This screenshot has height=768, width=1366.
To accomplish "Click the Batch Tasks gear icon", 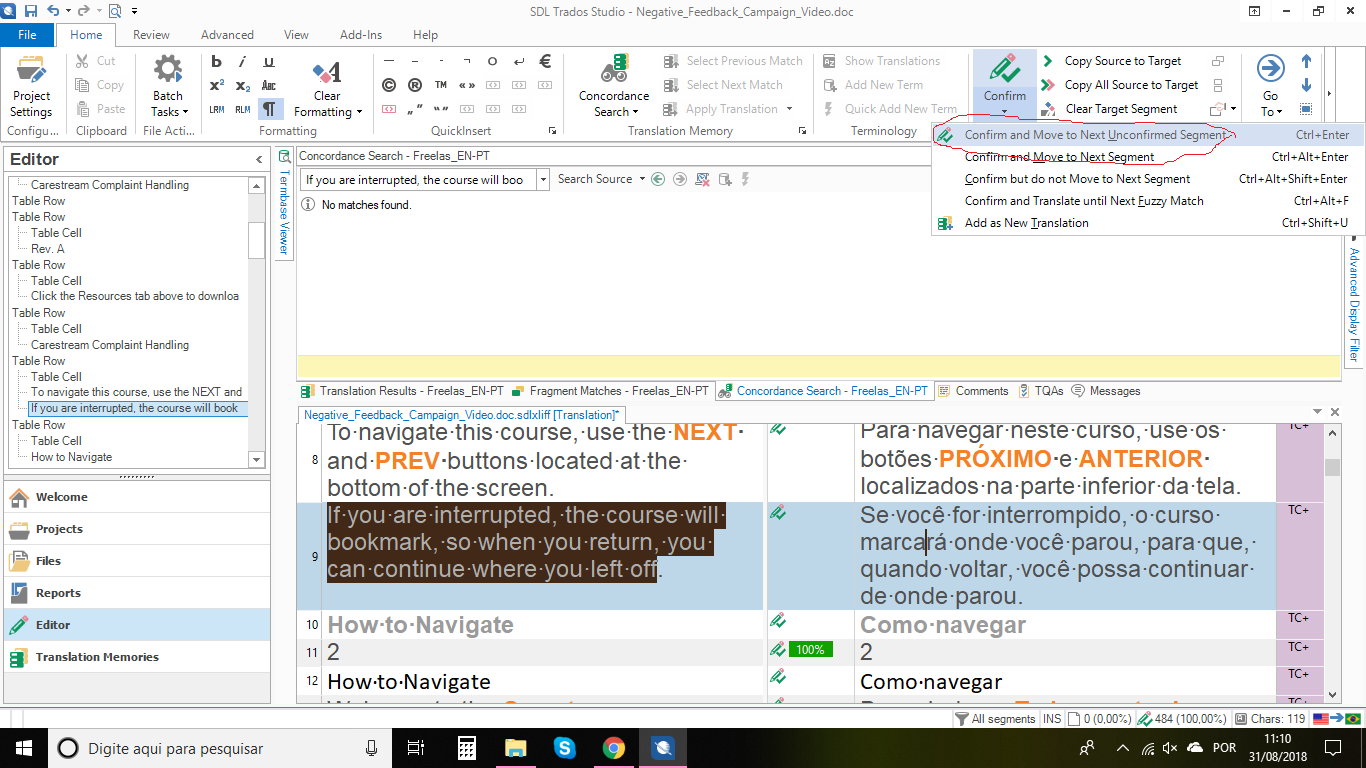I will click(x=167, y=70).
